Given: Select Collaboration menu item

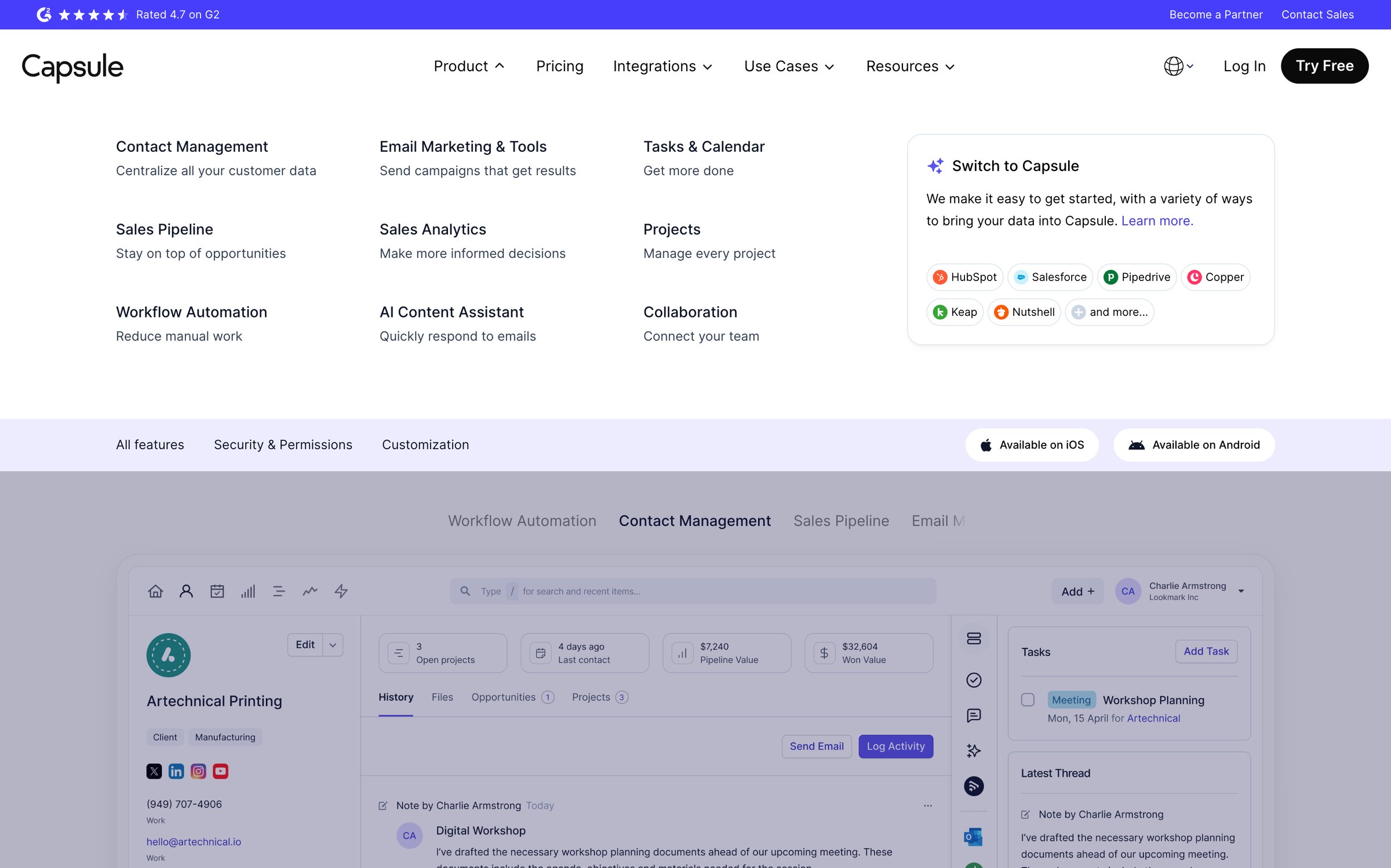Looking at the screenshot, I should tap(690, 312).
